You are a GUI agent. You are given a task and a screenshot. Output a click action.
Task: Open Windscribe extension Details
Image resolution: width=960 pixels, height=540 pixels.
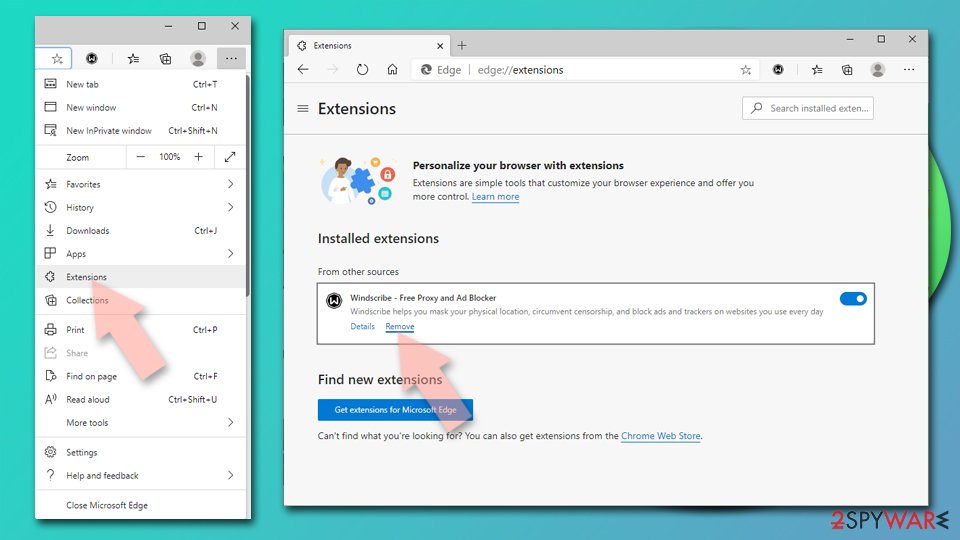tap(362, 327)
